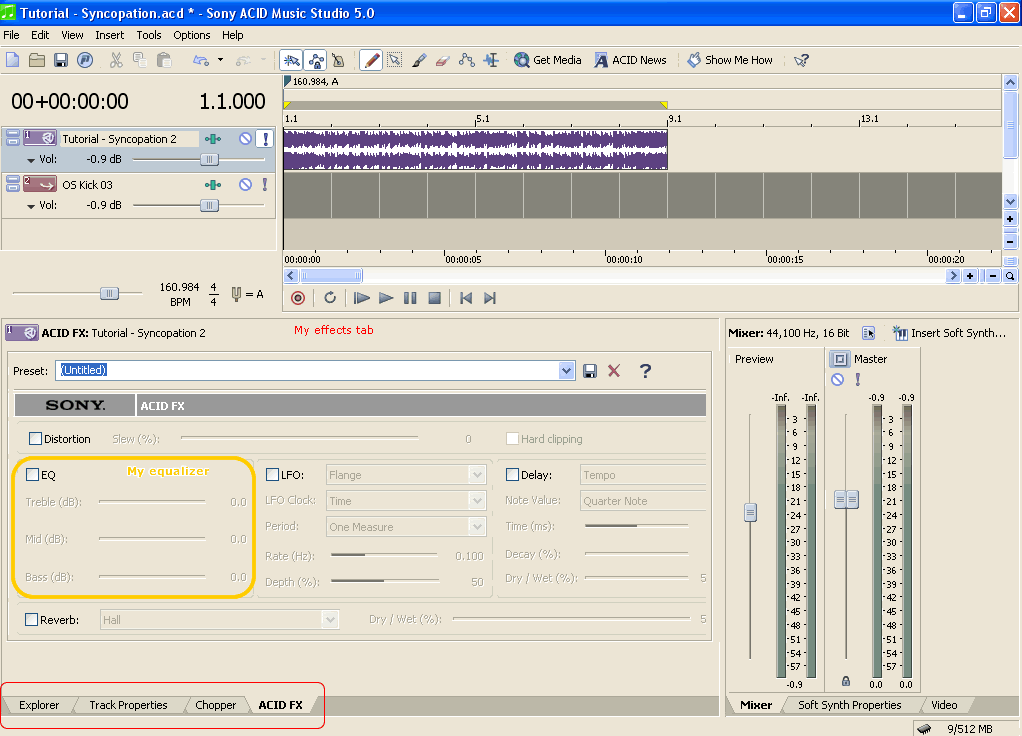Delete the ACID FX preset
Viewport: 1022px width, 736px height.
[x=614, y=371]
